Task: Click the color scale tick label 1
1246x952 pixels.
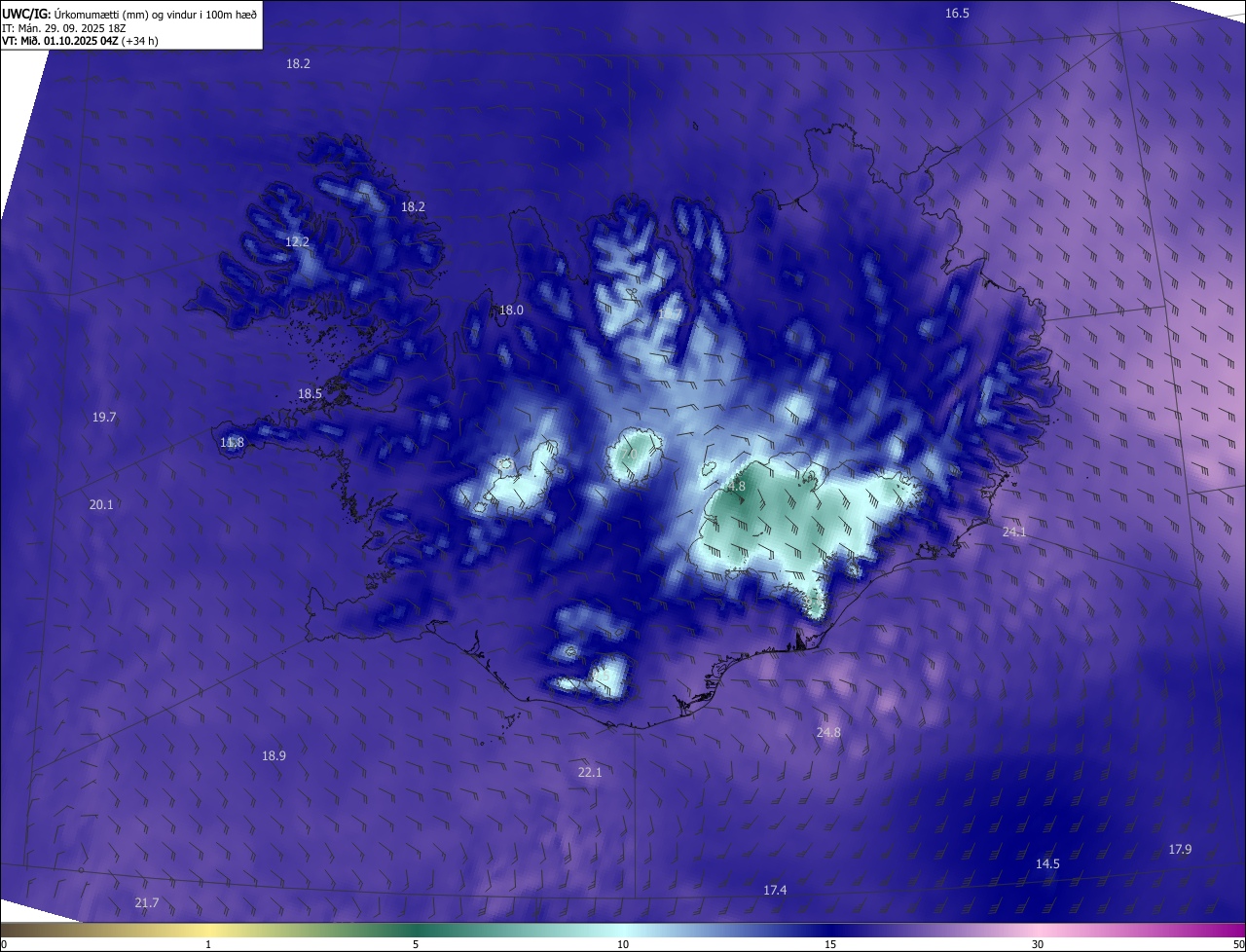Action: 208,944
